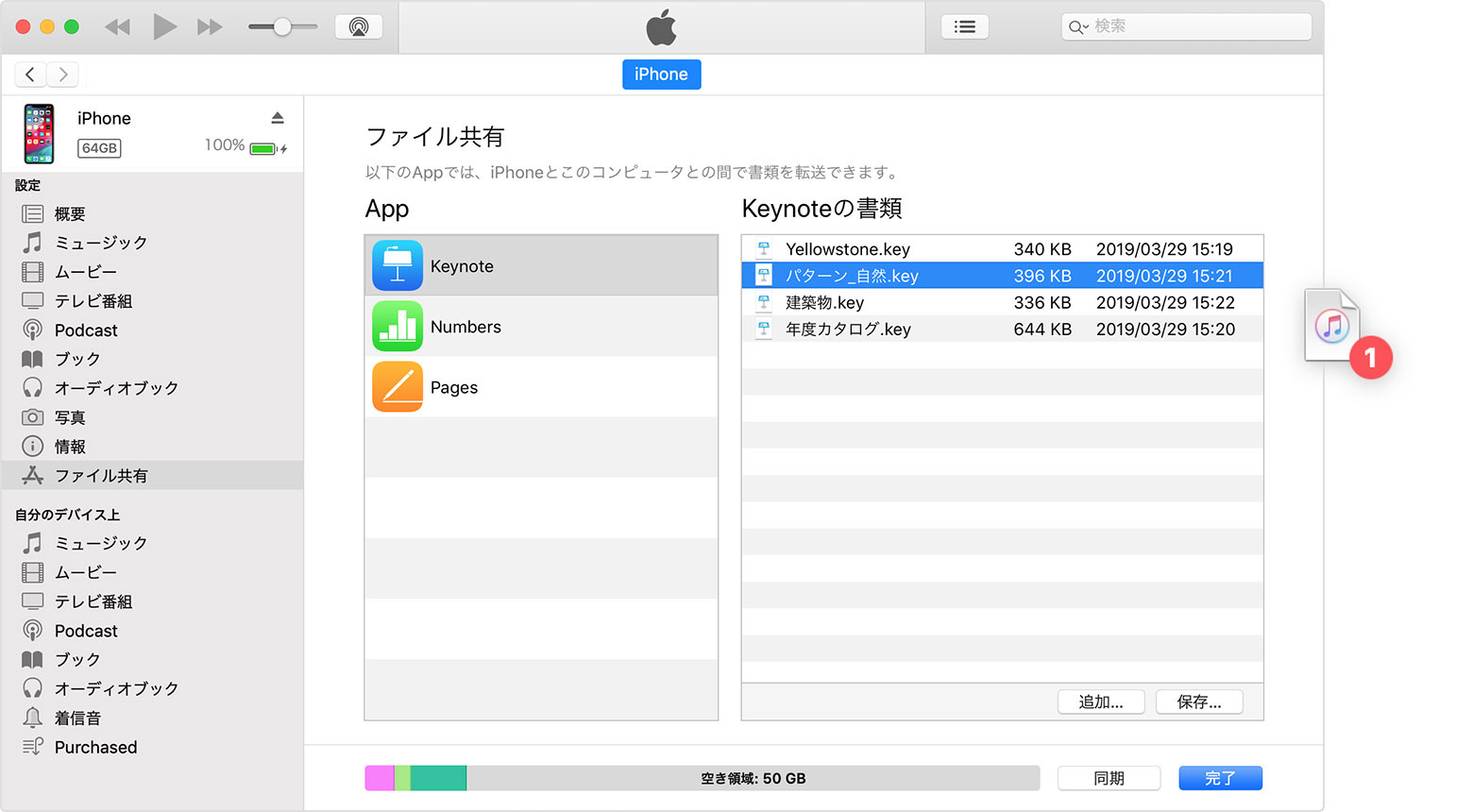Start playback with the play button
The image size is (1473, 812).
164,26
